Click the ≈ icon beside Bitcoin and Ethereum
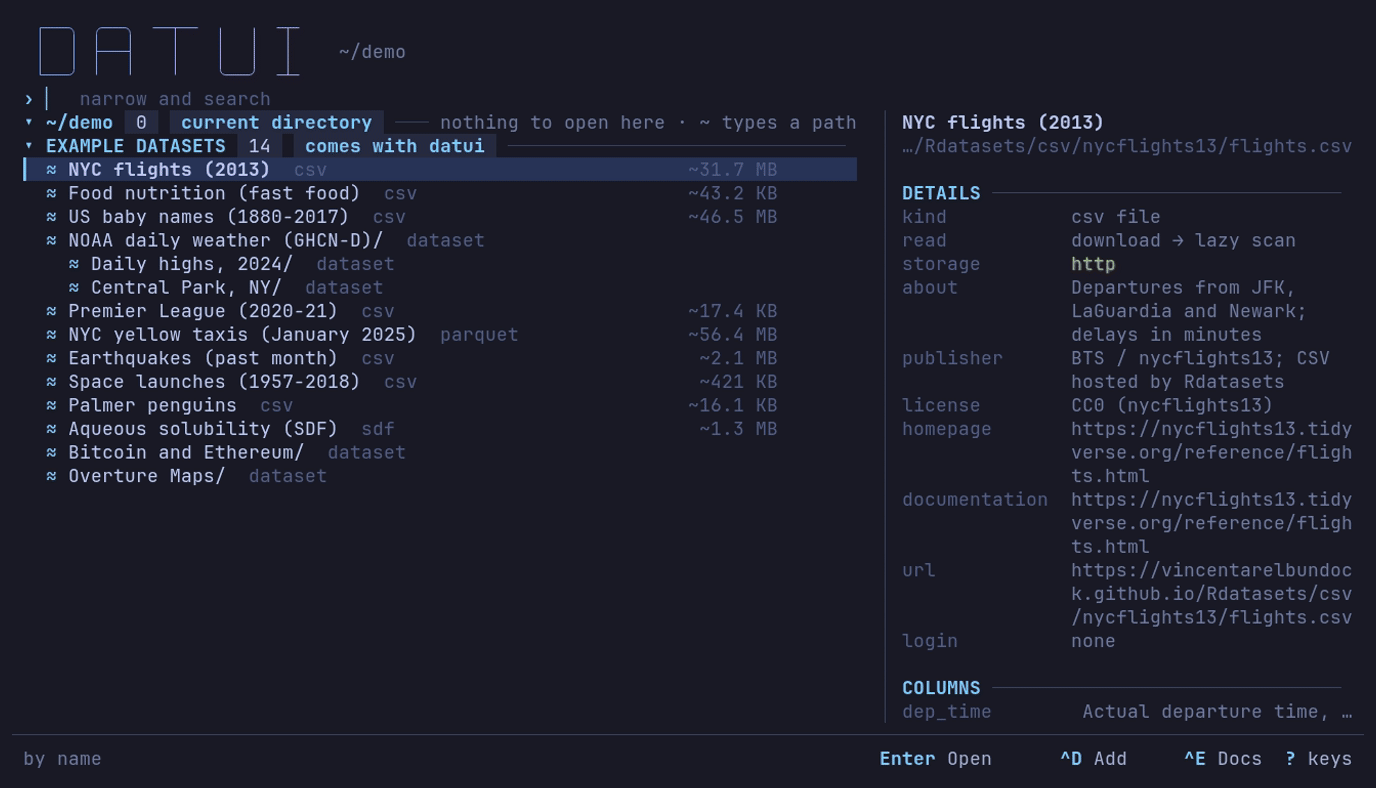 pos(51,452)
